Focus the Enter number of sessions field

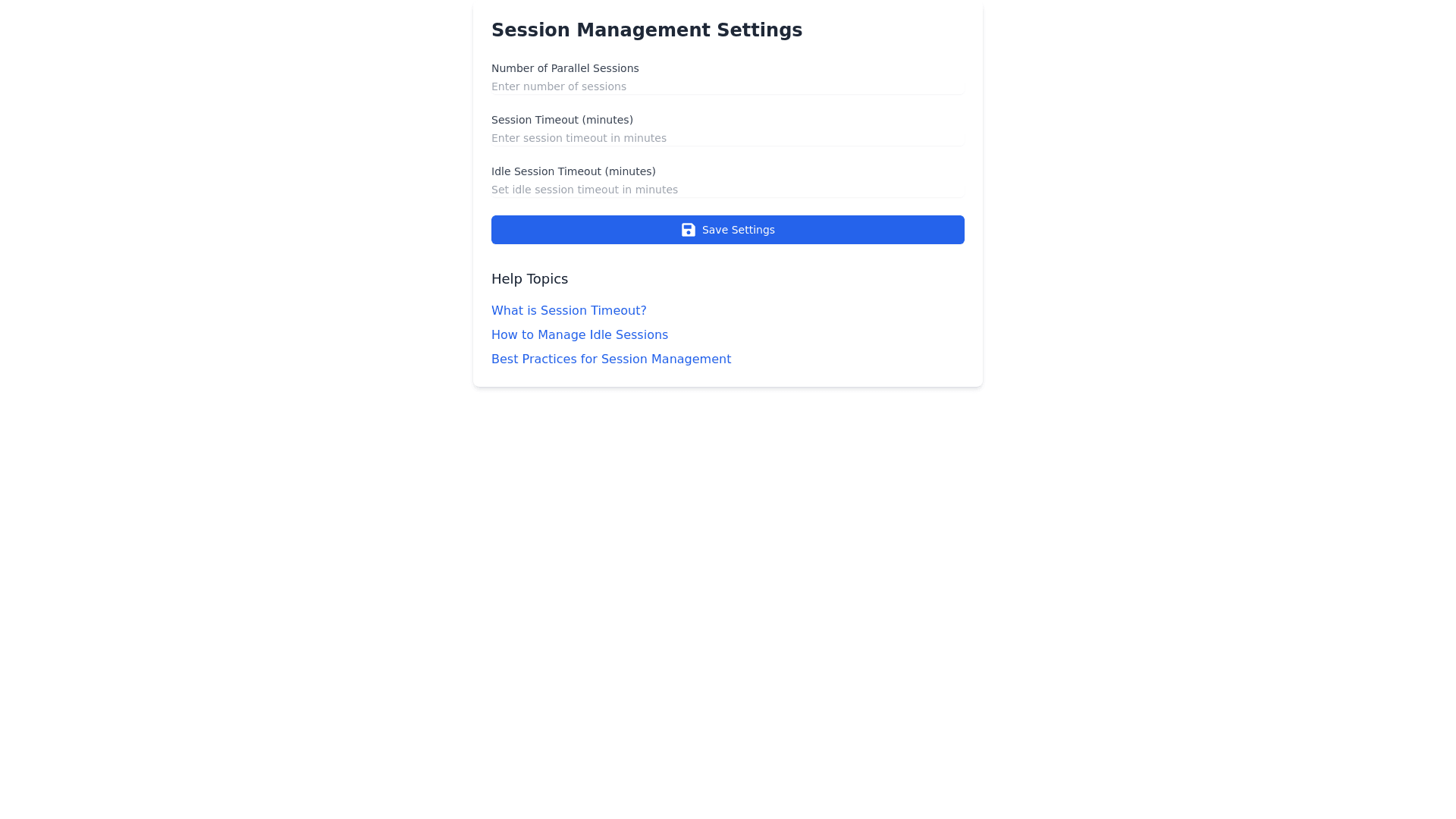point(726,86)
